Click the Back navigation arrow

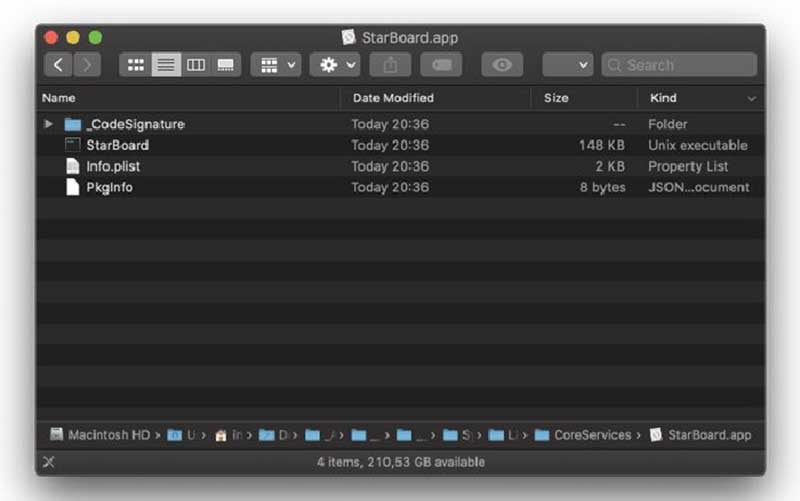(x=59, y=65)
